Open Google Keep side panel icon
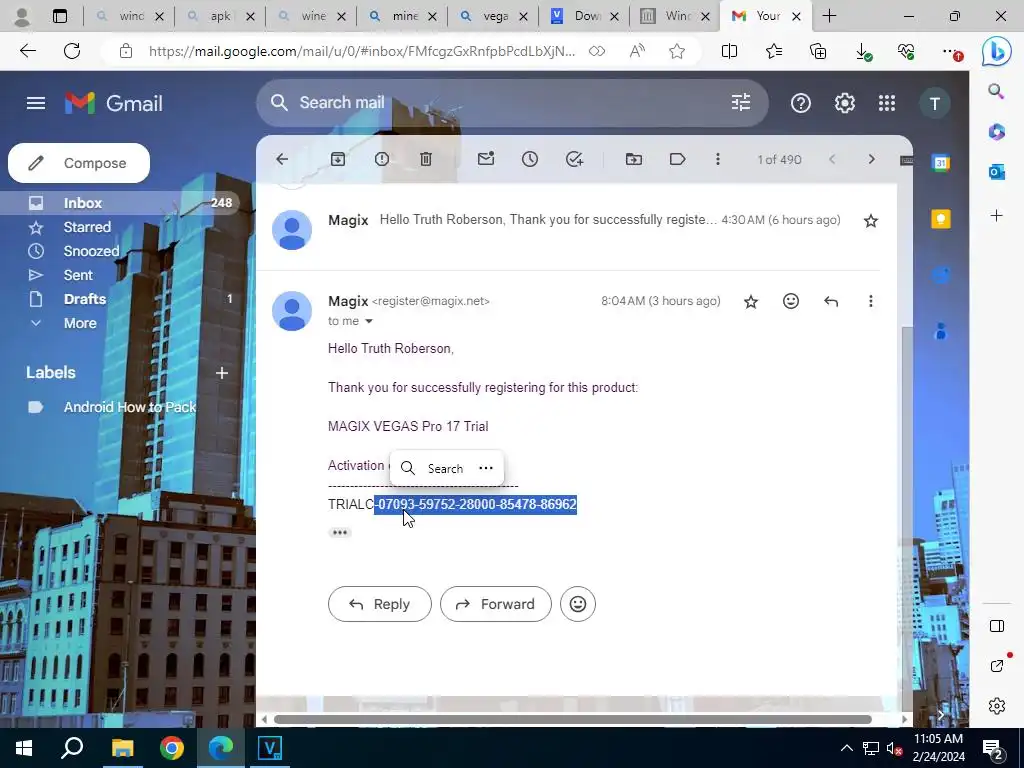The height and width of the screenshot is (768, 1024). [941, 219]
